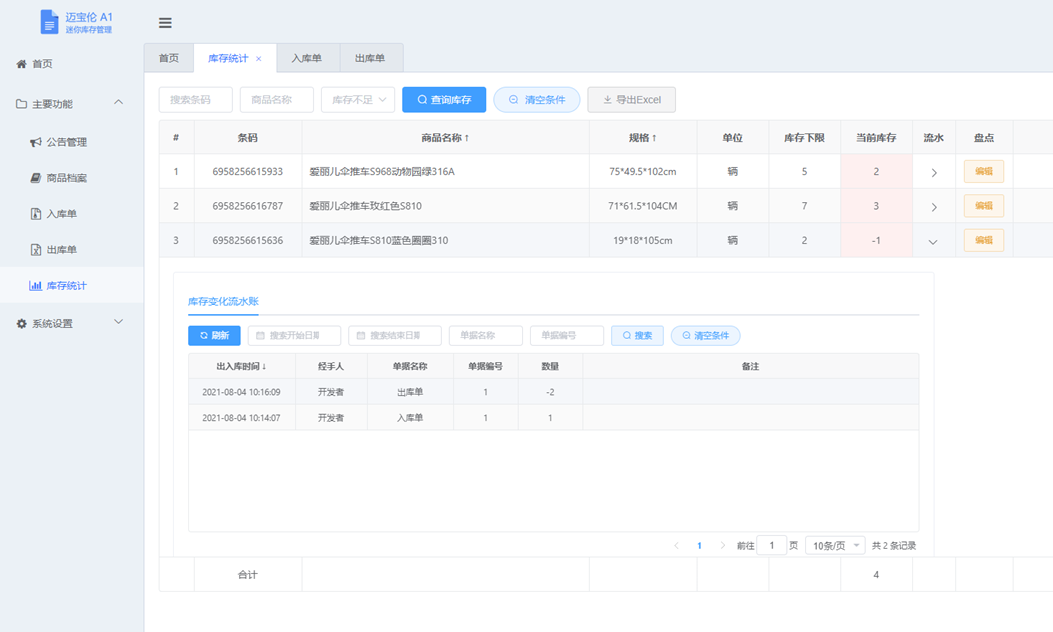Sort by 规格 column header
This screenshot has width=1053, height=632.
point(643,138)
